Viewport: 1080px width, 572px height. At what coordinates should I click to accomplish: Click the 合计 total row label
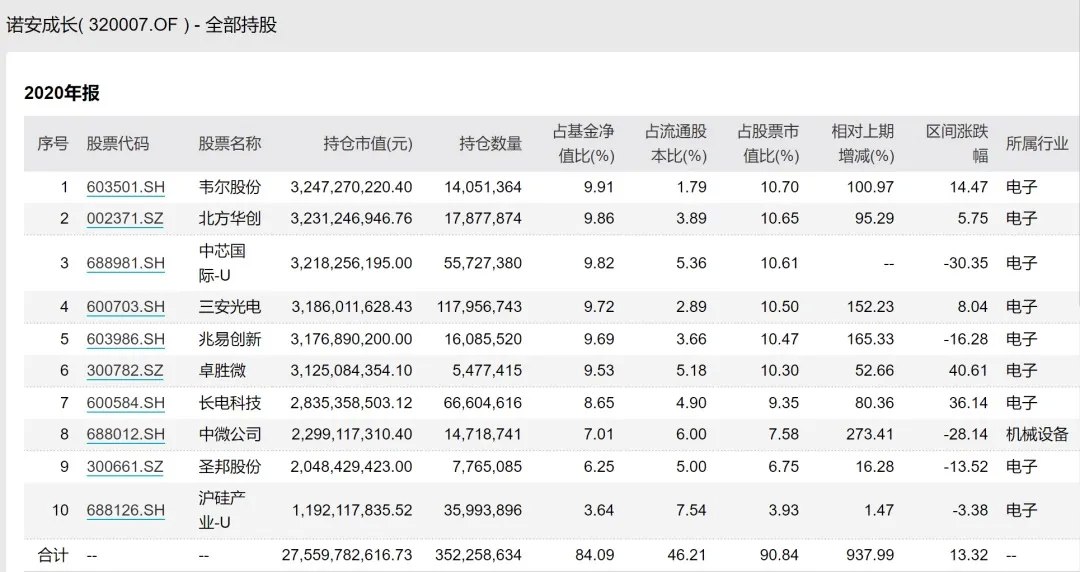pyautogui.click(x=52, y=555)
